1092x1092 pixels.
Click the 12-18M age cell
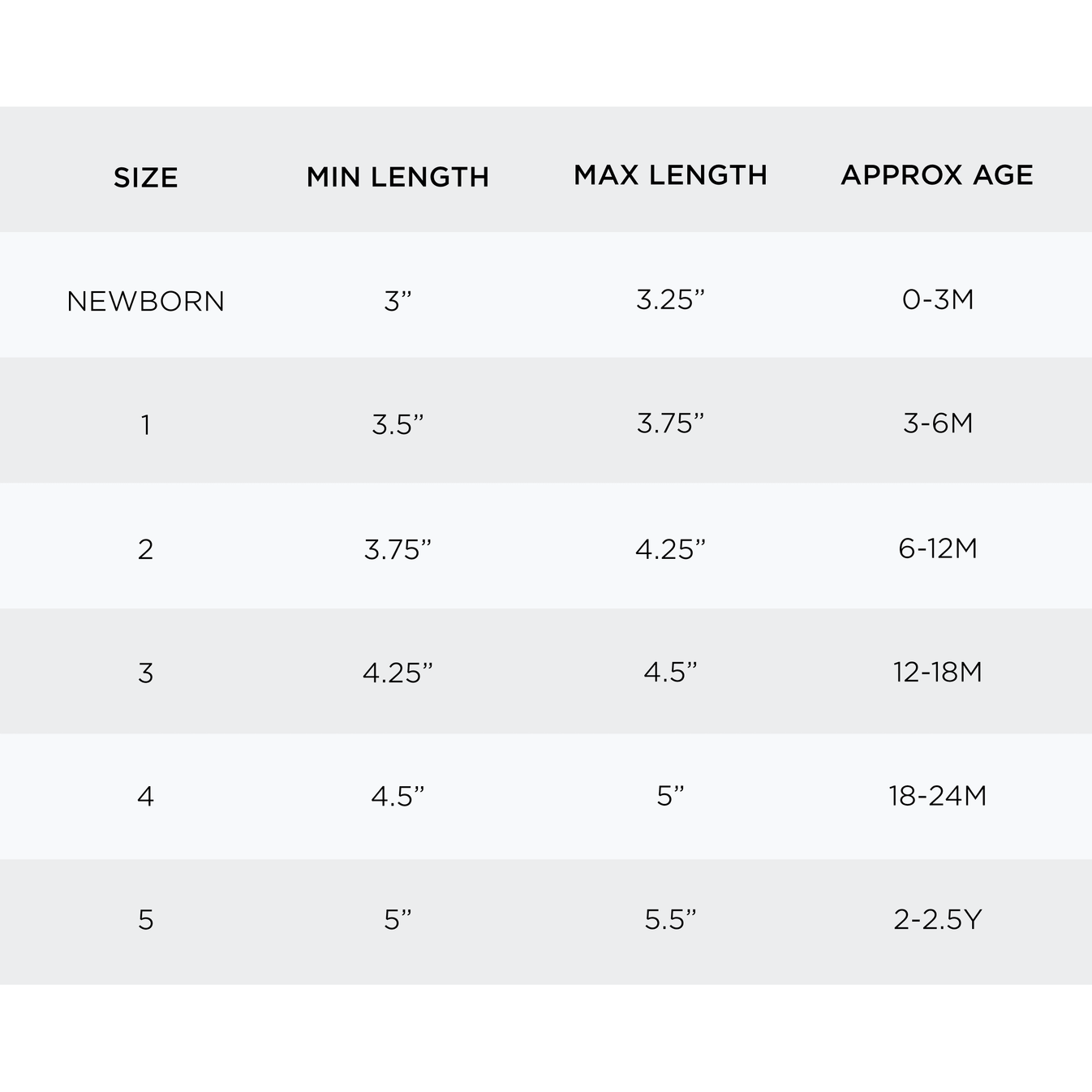click(938, 672)
